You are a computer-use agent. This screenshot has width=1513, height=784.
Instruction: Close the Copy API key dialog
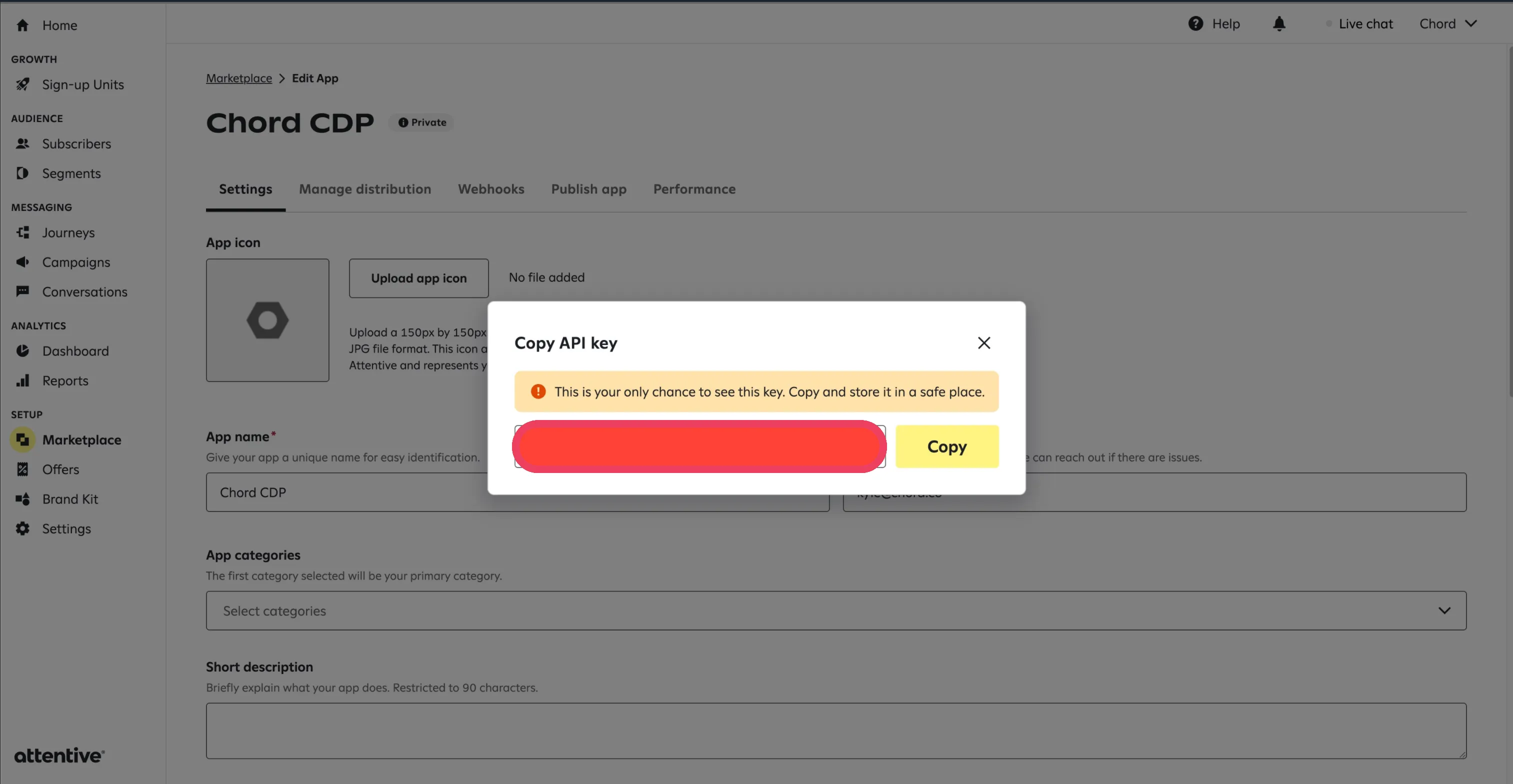tap(984, 343)
